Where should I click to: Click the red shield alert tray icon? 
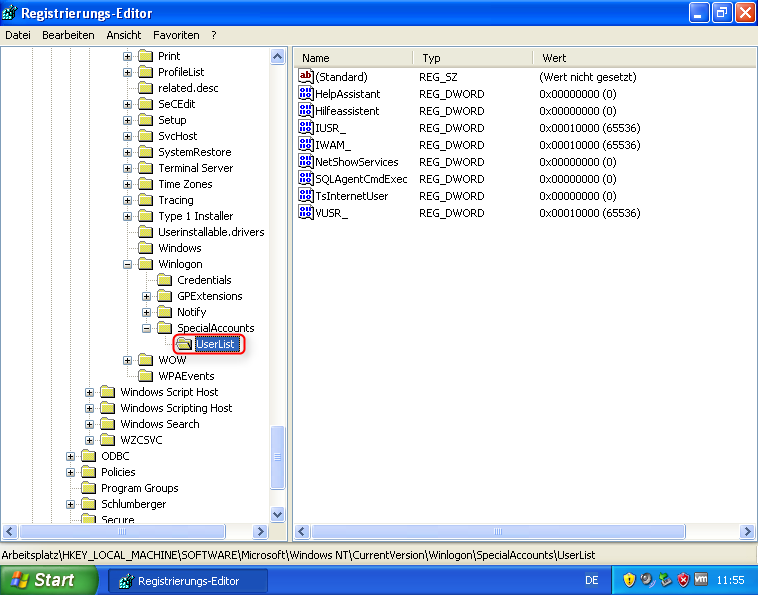click(683, 580)
